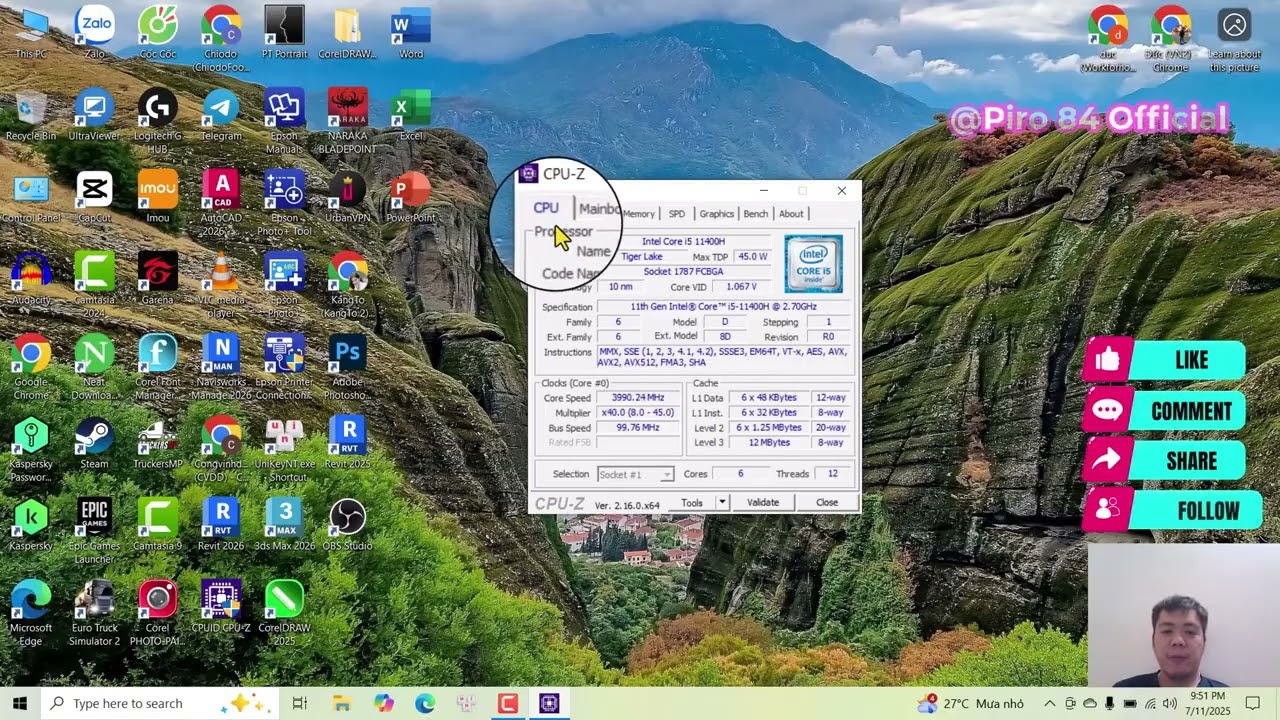Open the Cốc Cốc browser icon
Image resolution: width=1280 pixels, height=720 pixels.
pos(157,33)
